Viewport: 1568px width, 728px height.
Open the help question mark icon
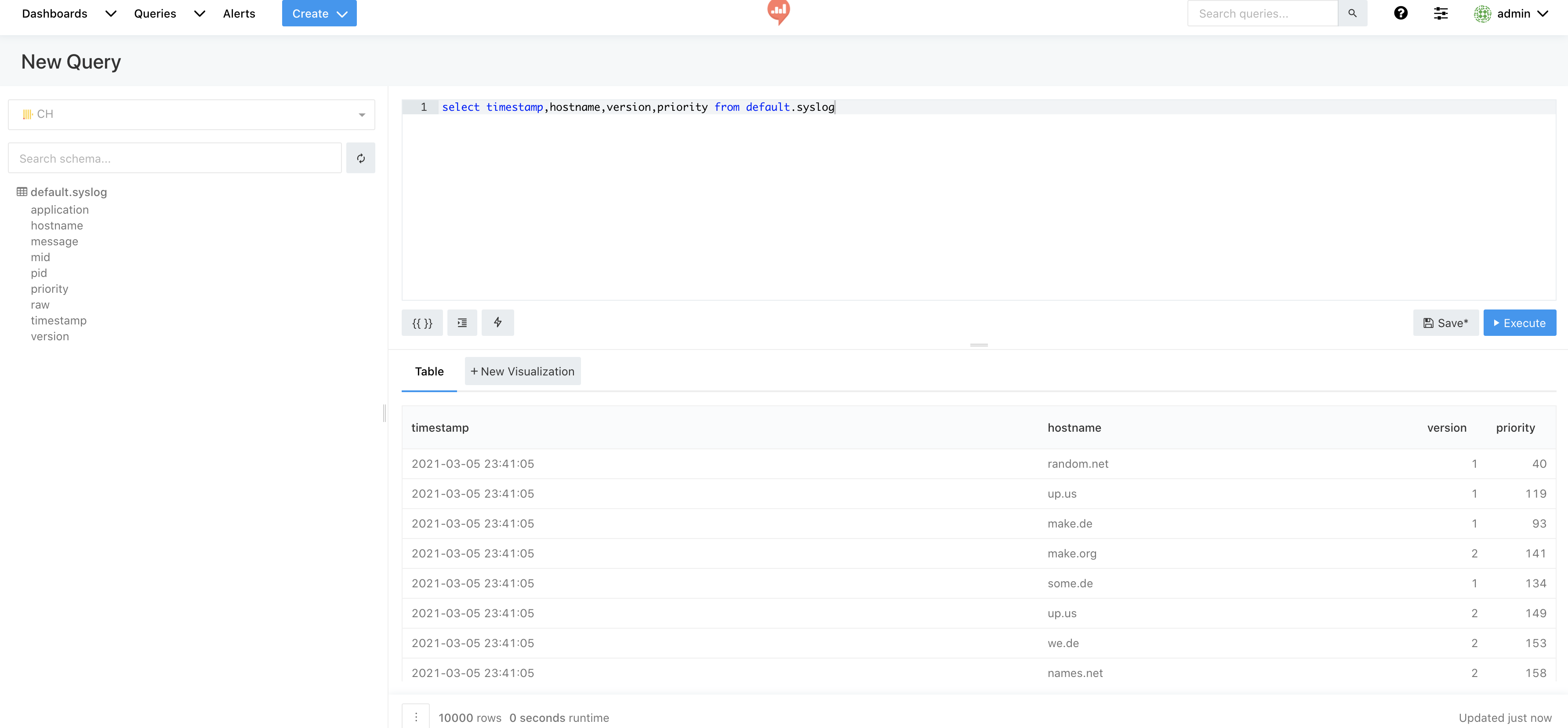[1401, 13]
